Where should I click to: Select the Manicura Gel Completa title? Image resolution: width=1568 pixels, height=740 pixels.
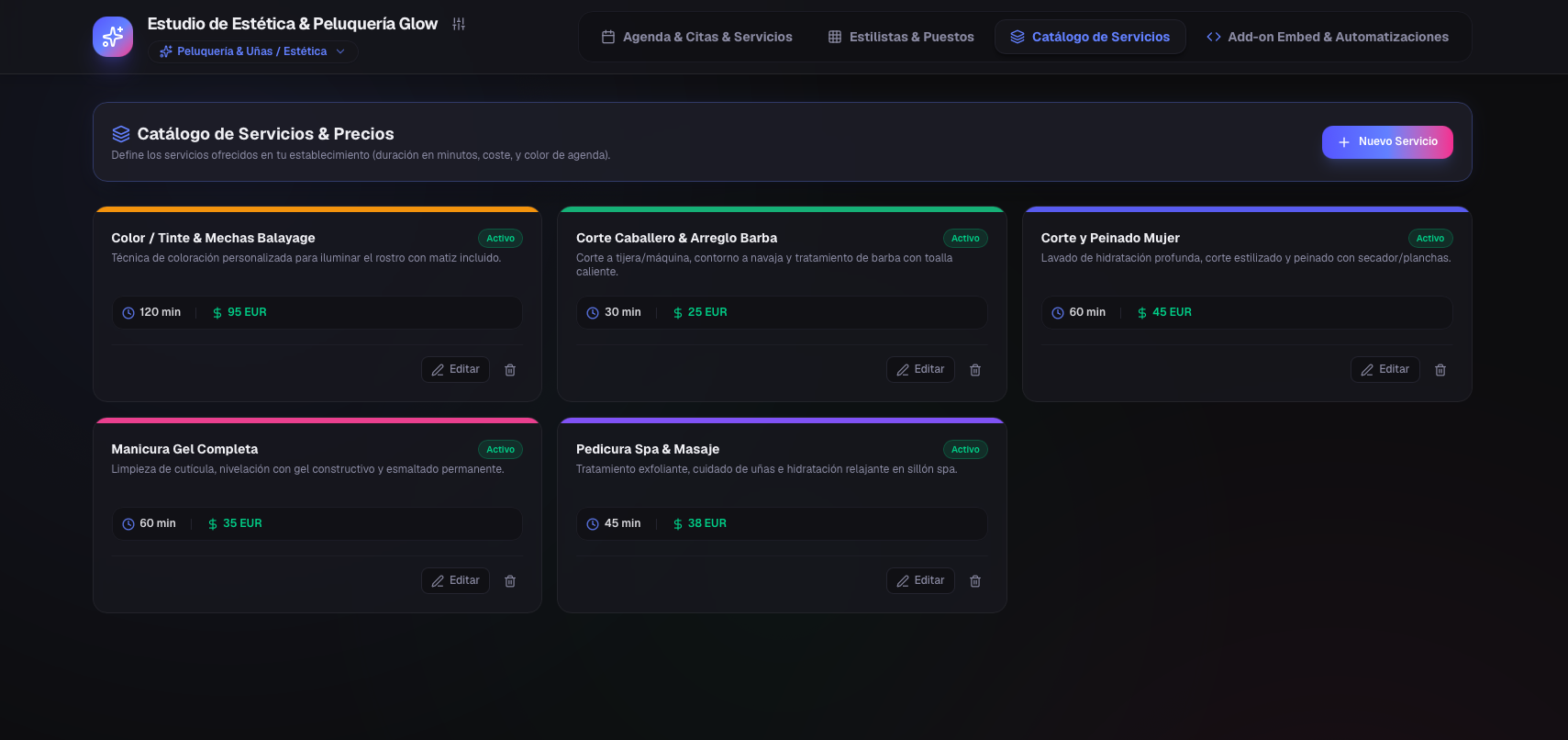(184, 449)
